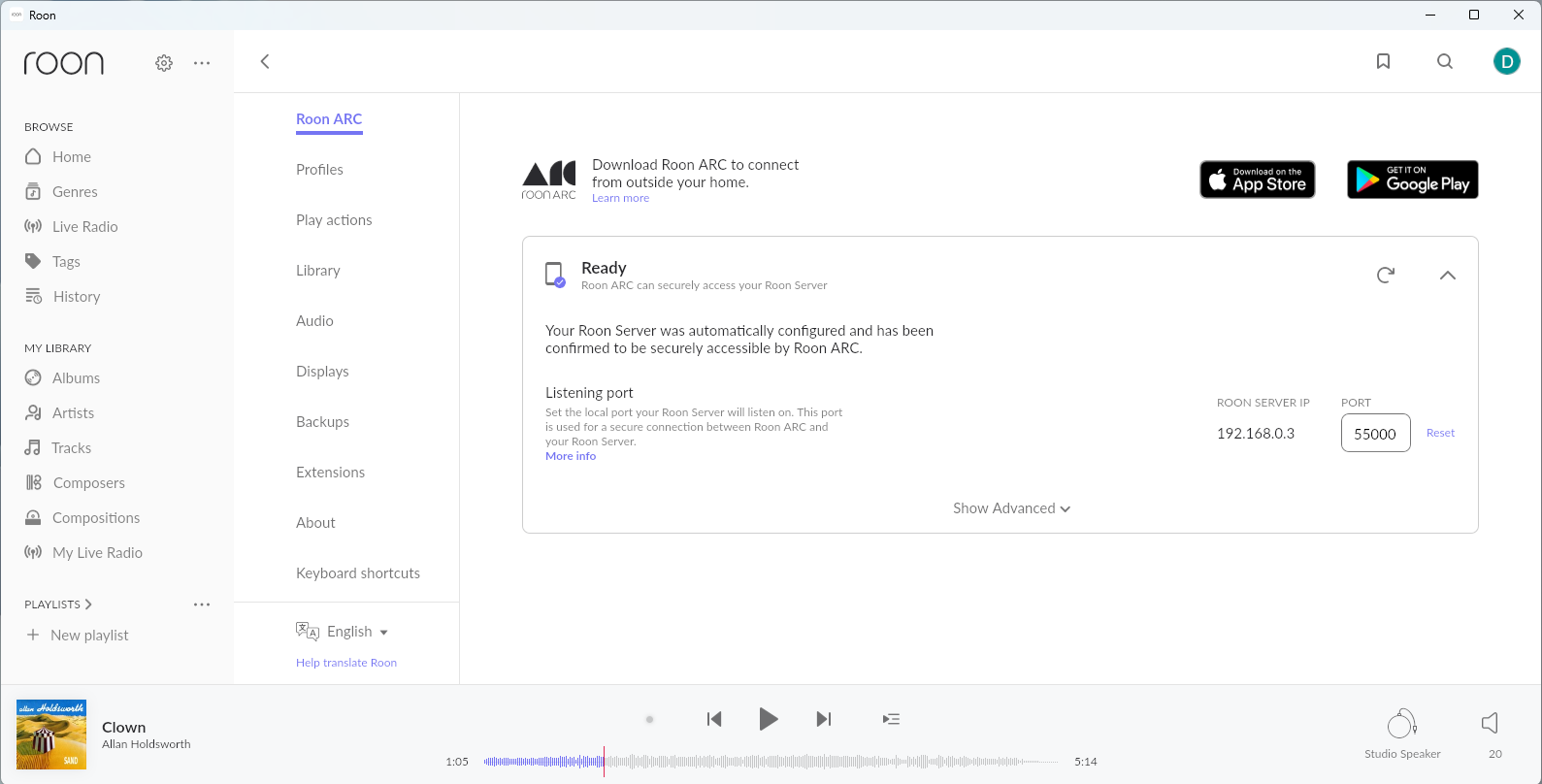Open Tags in sidebar

point(52,261)
